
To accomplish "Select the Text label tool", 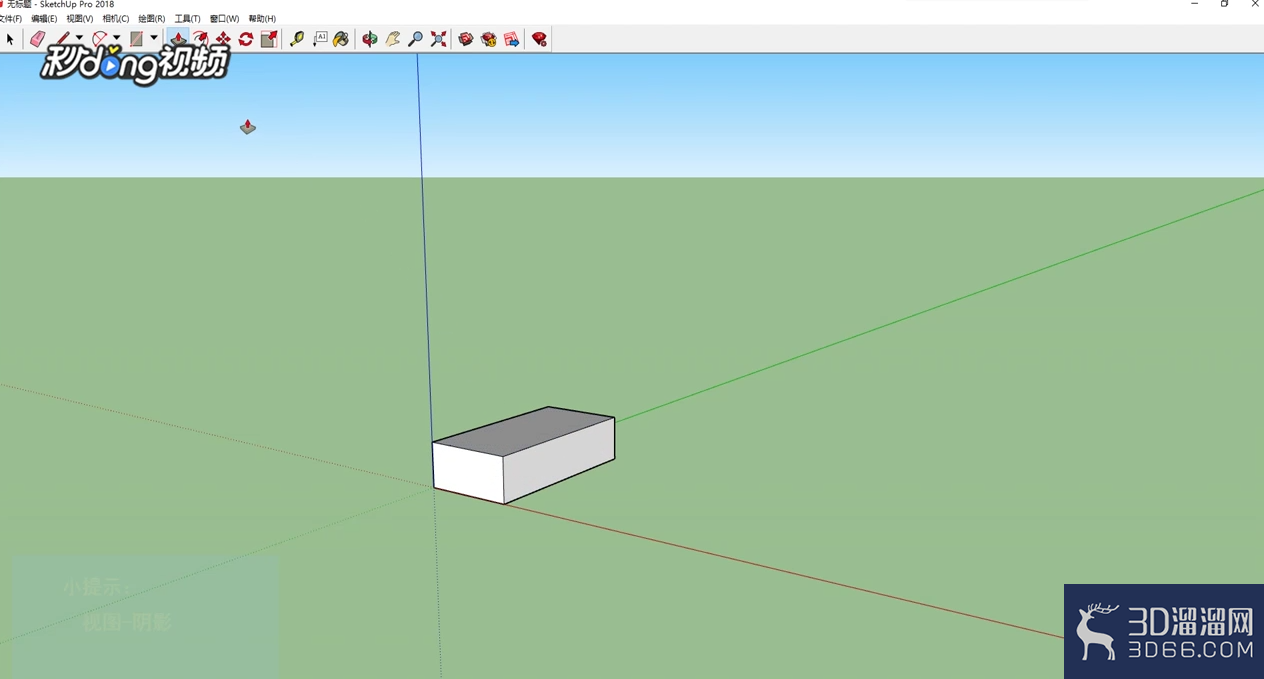I will pyautogui.click(x=320, y=39).
